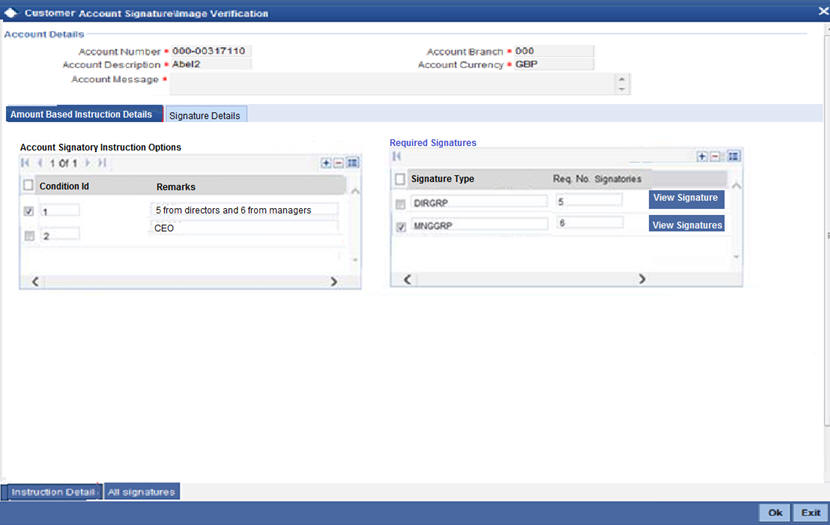
Task: Click the Account Currency field
Action: [554, 64]
